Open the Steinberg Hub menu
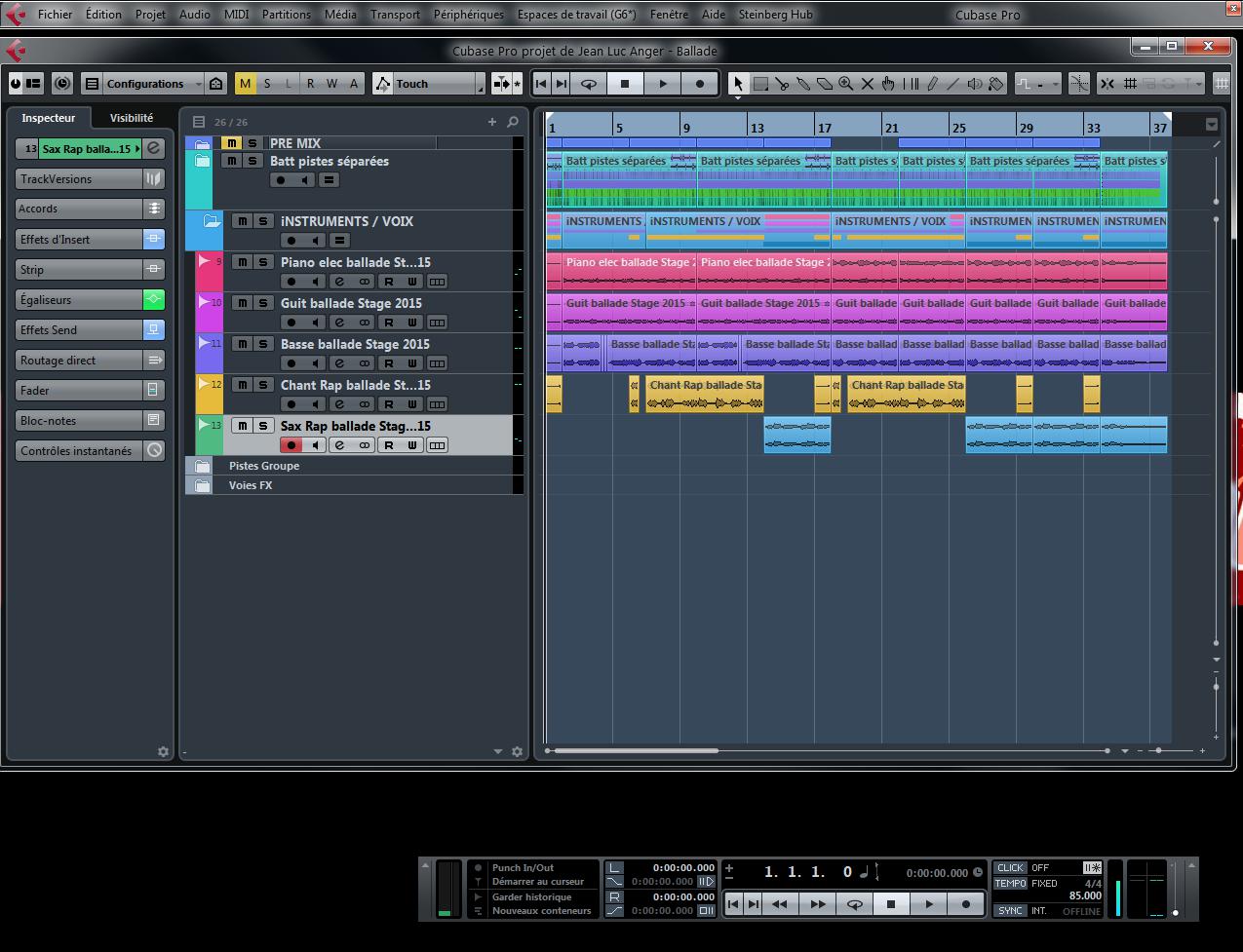1243x952 pixels. [775, 15]
